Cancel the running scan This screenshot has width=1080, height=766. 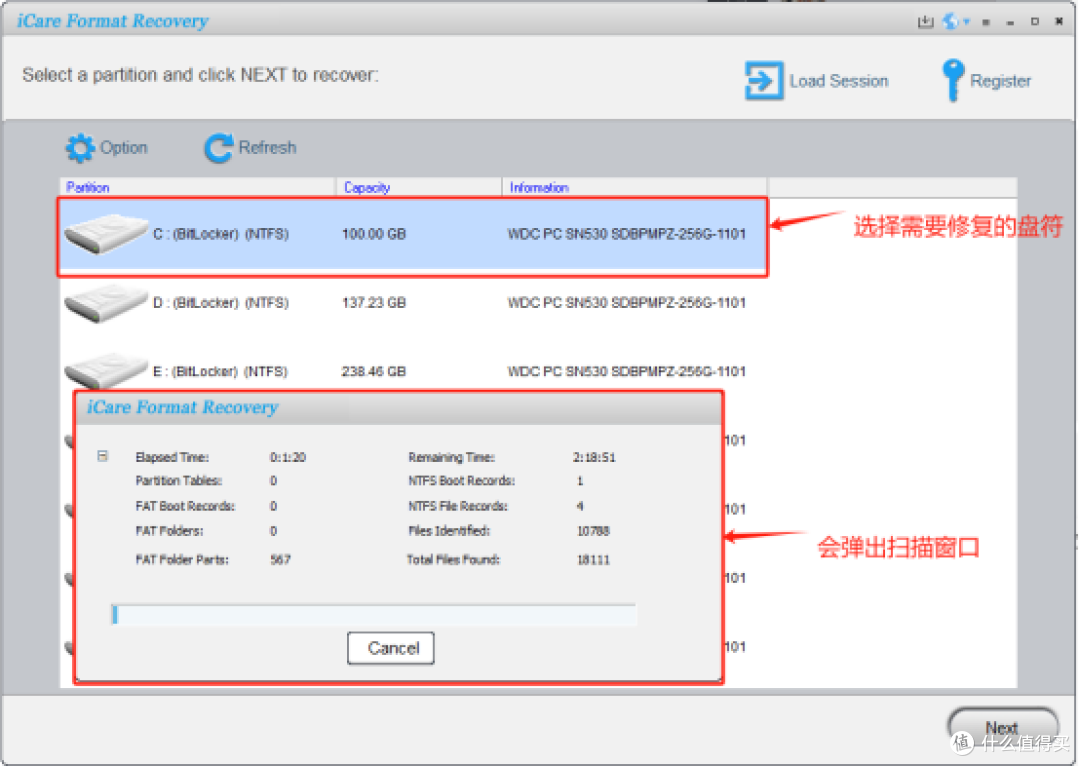click(x=391, y=648)
